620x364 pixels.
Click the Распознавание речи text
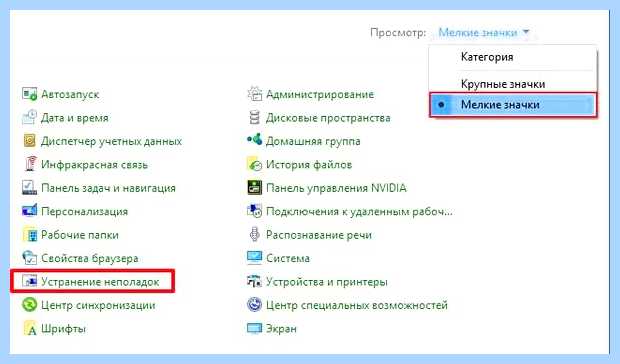(x=319, y=235)
